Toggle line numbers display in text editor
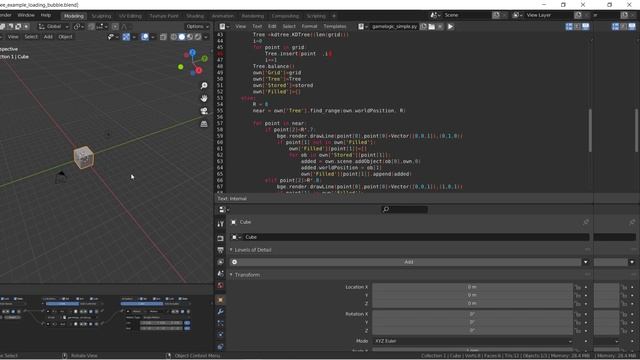 coord(569,27)
